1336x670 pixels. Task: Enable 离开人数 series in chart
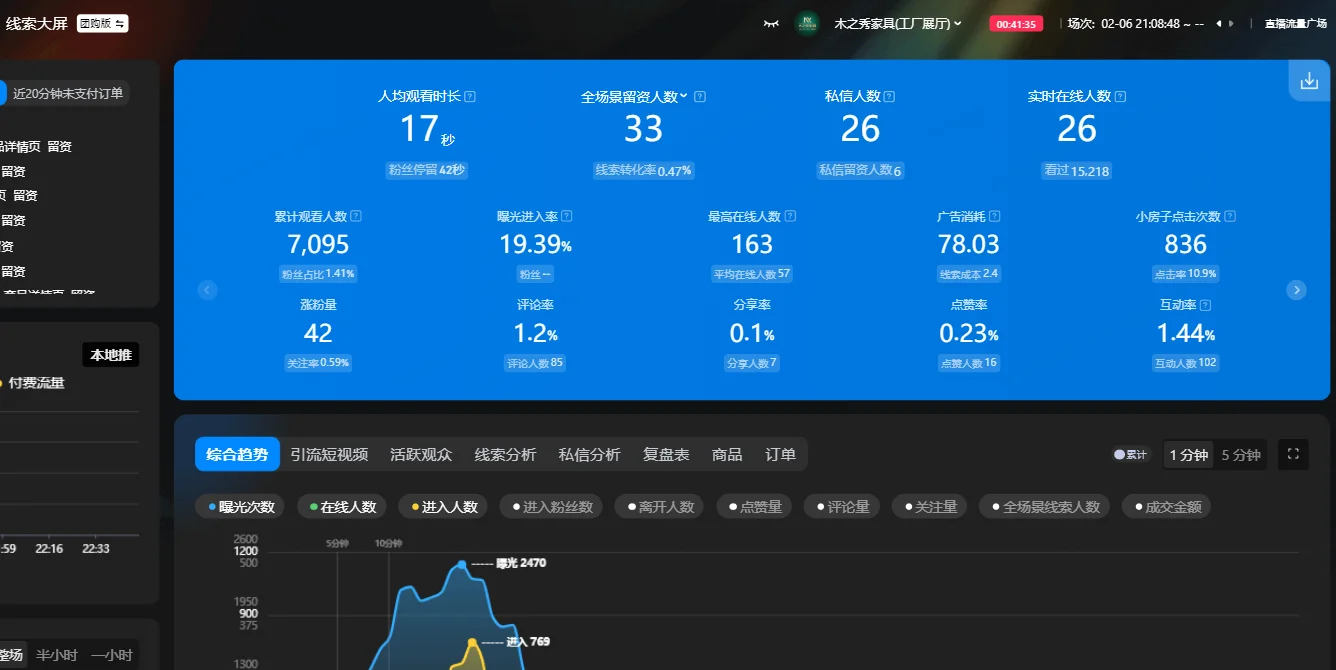660,507
